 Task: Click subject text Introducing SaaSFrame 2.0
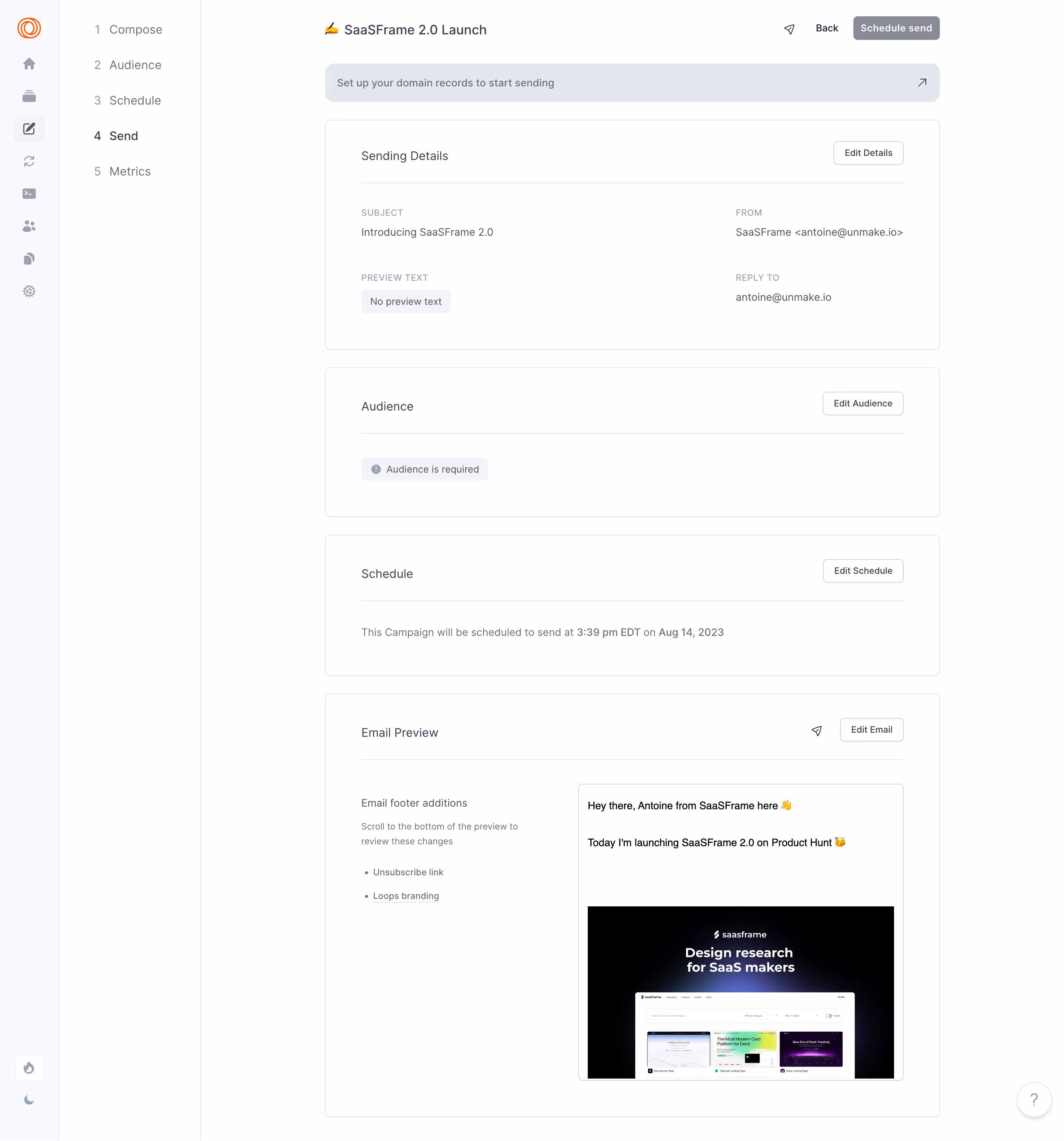pos(427,232)
